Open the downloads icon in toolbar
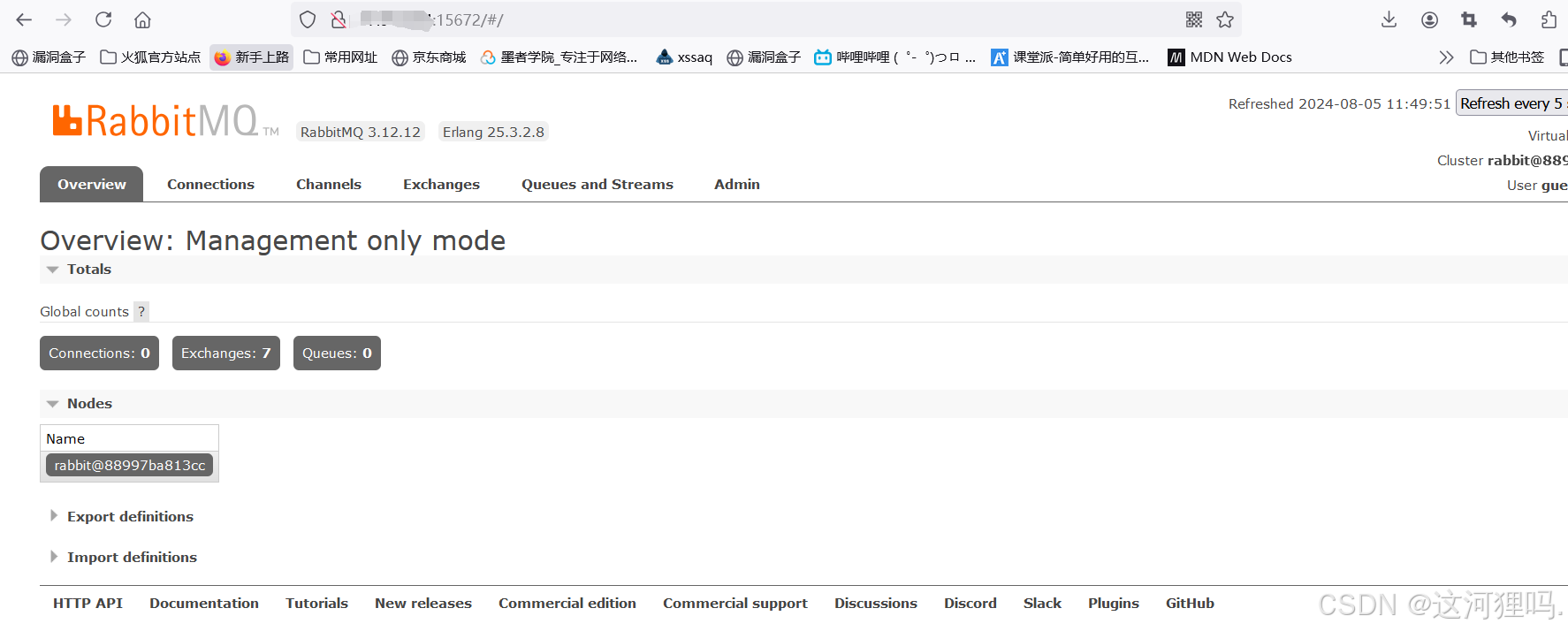Viewport: 1568px width, 631px height. [1389, 19]
